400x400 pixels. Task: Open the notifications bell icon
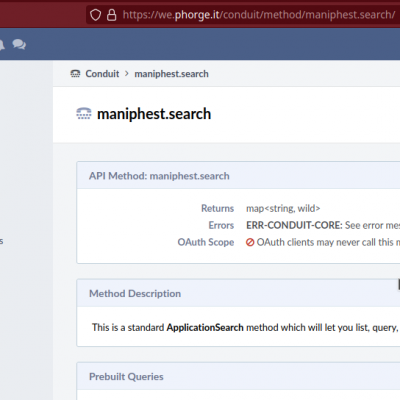point(2,44)
